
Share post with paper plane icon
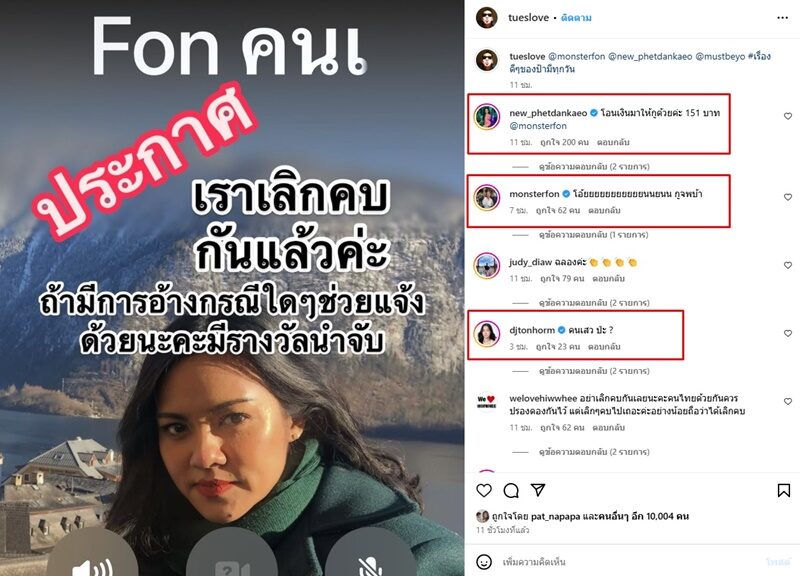[538, 490]
